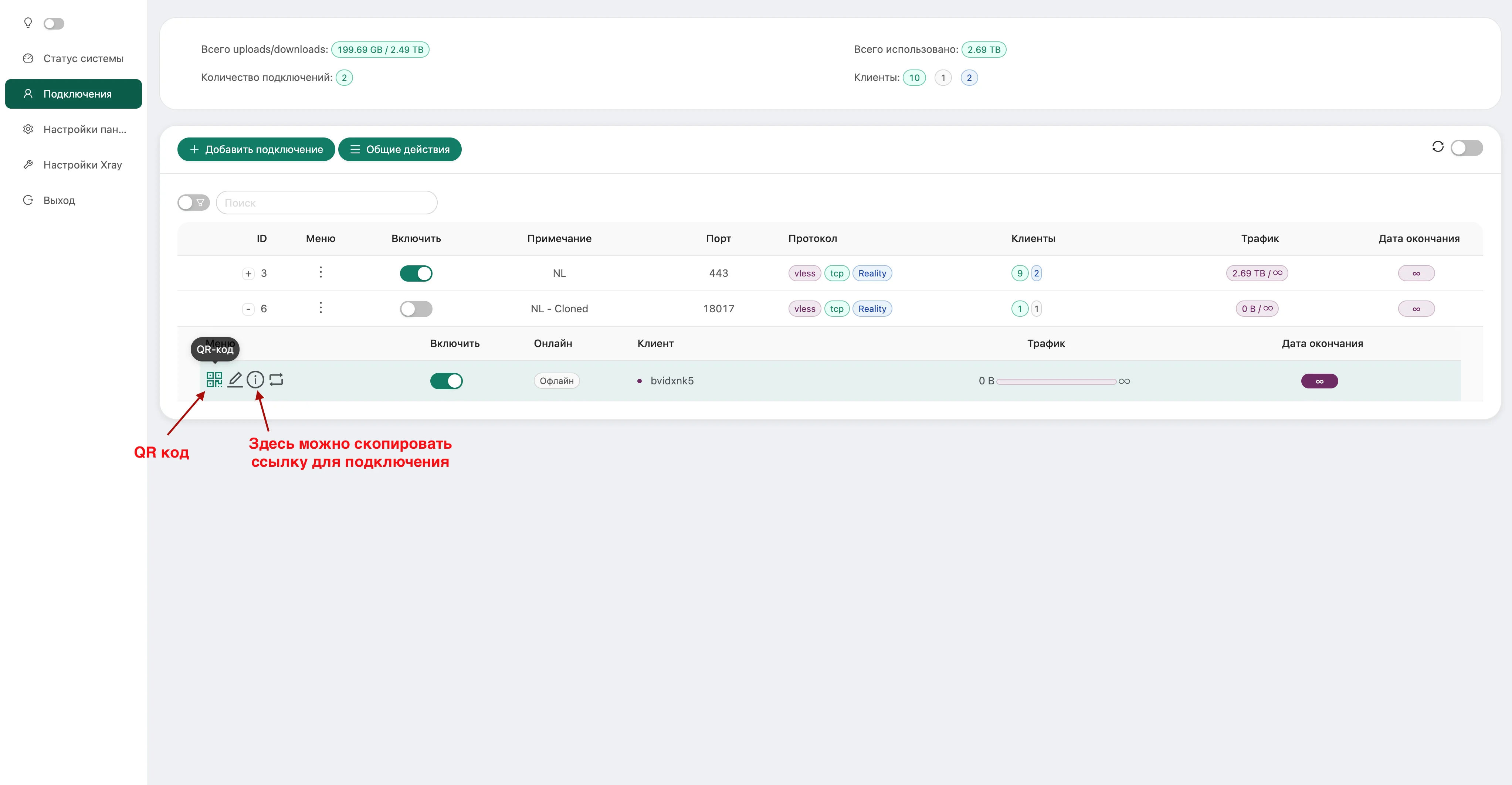Disable the NL connection on port 443

coord(416,273)
